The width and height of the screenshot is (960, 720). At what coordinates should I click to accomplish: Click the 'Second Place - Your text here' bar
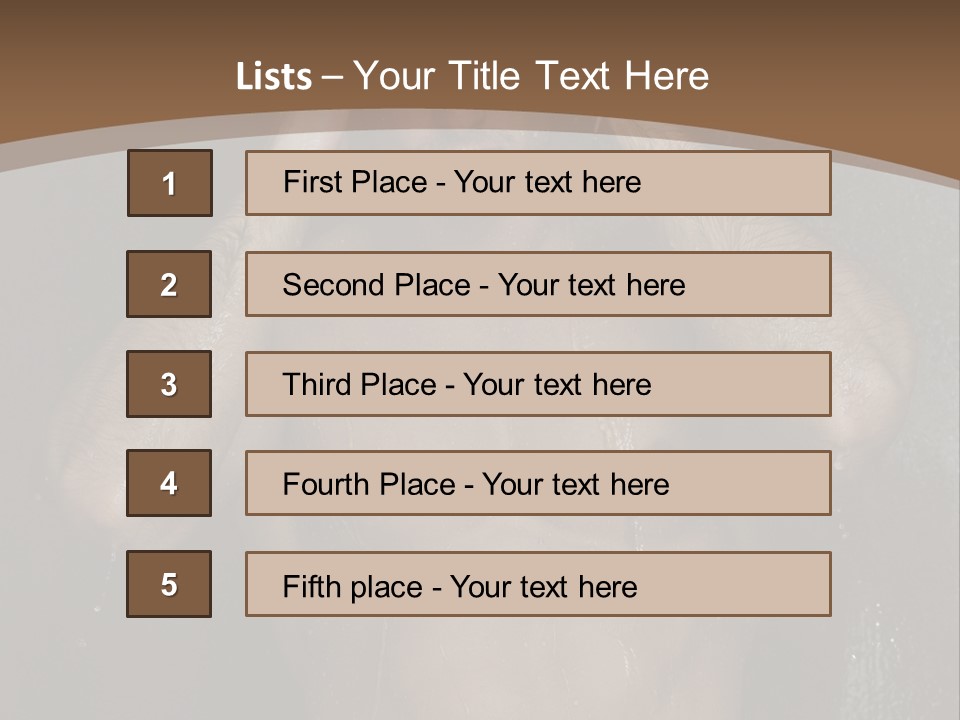(538, 284)
